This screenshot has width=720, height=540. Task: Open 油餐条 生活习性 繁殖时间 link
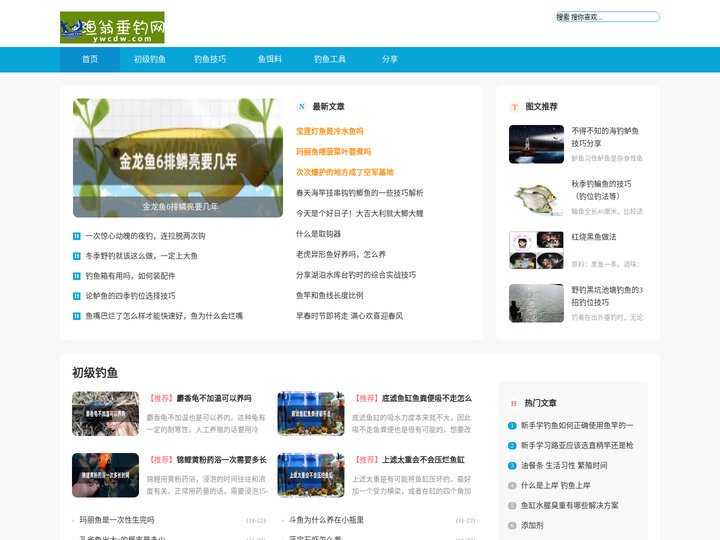click(564, 466)
